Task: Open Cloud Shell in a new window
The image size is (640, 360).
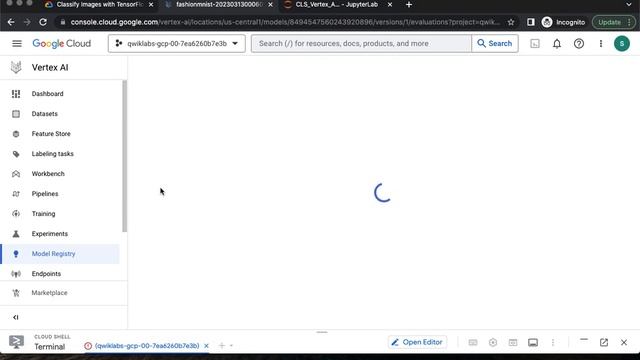Action: [604, 342]
